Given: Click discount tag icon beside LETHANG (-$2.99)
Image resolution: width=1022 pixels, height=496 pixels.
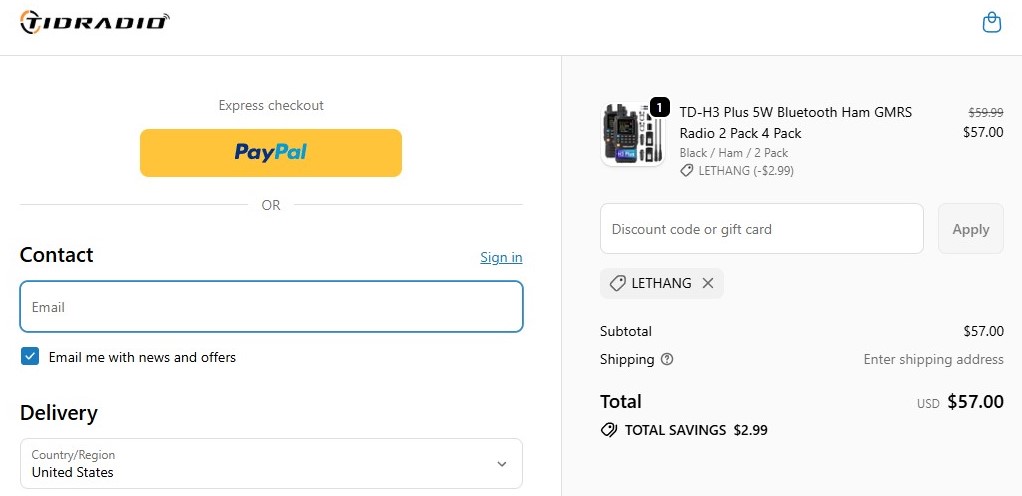Looking at the screenshot, I should pyautogui.click(x=687, y=171).
